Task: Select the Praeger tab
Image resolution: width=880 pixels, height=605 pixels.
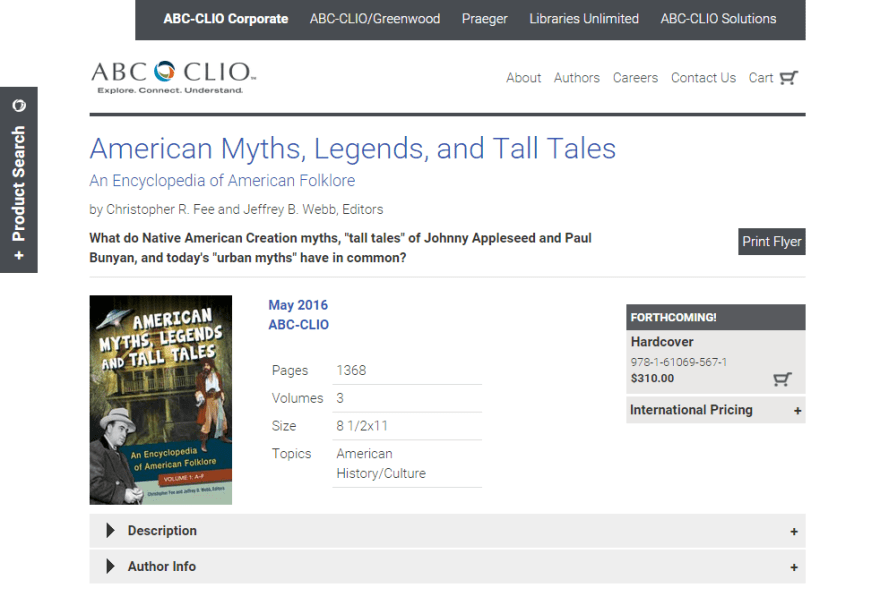Action: (x=484, y=19)
